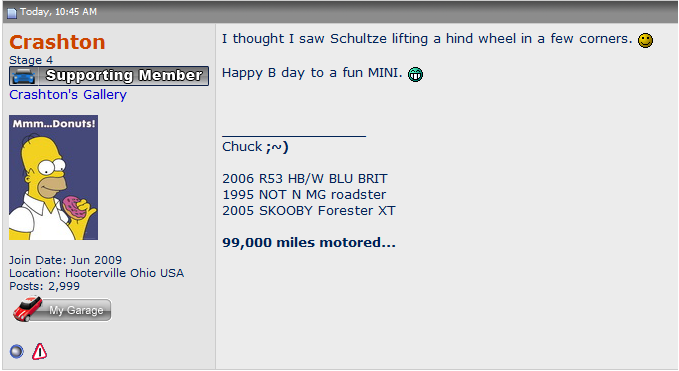This screenshot has width=679, height=371.
Task: Open the Crashton username profile link
Action: pos(57,42)
